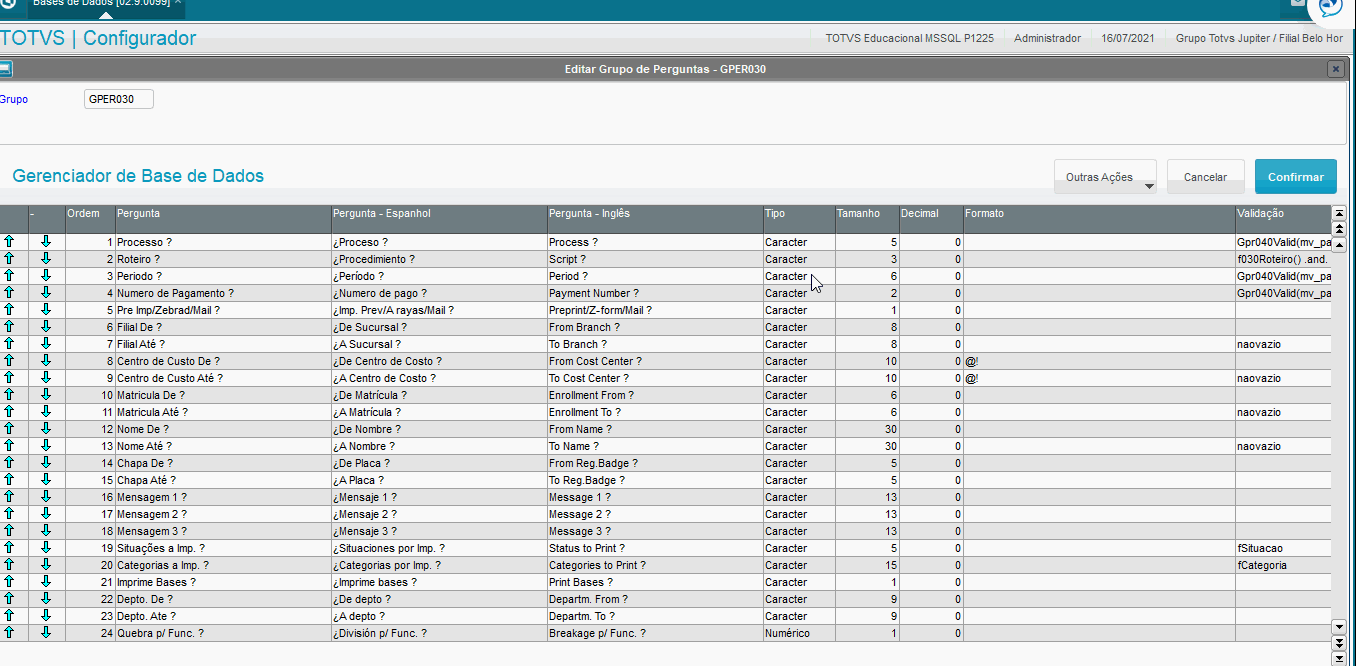
Task: Select the cell '¿Procedimiento ?'
Action: 438,259
